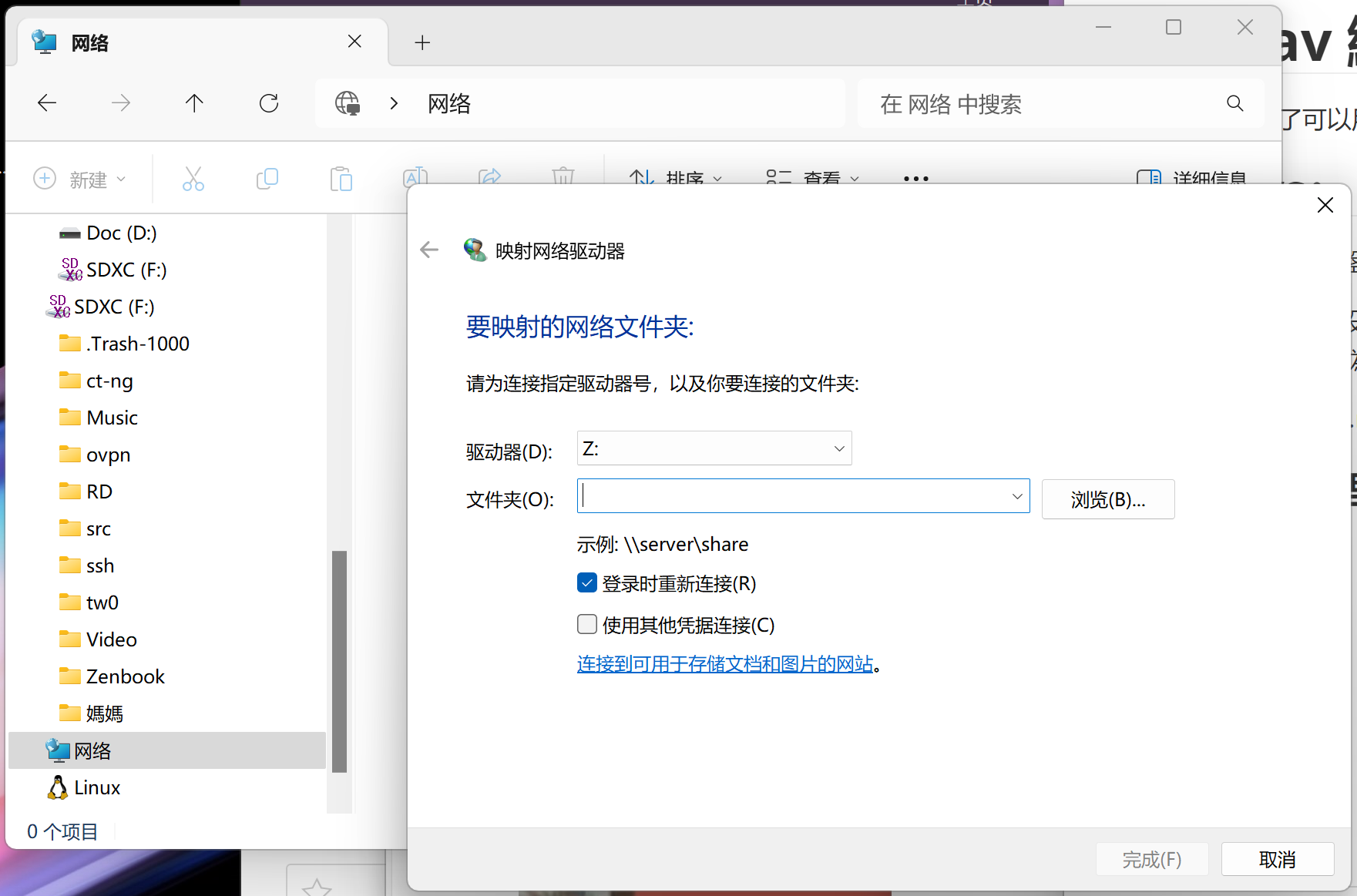Go back in Map Network Drive dialog
This screenshot has height=896, width=1357.
click(x=429, y=250)
